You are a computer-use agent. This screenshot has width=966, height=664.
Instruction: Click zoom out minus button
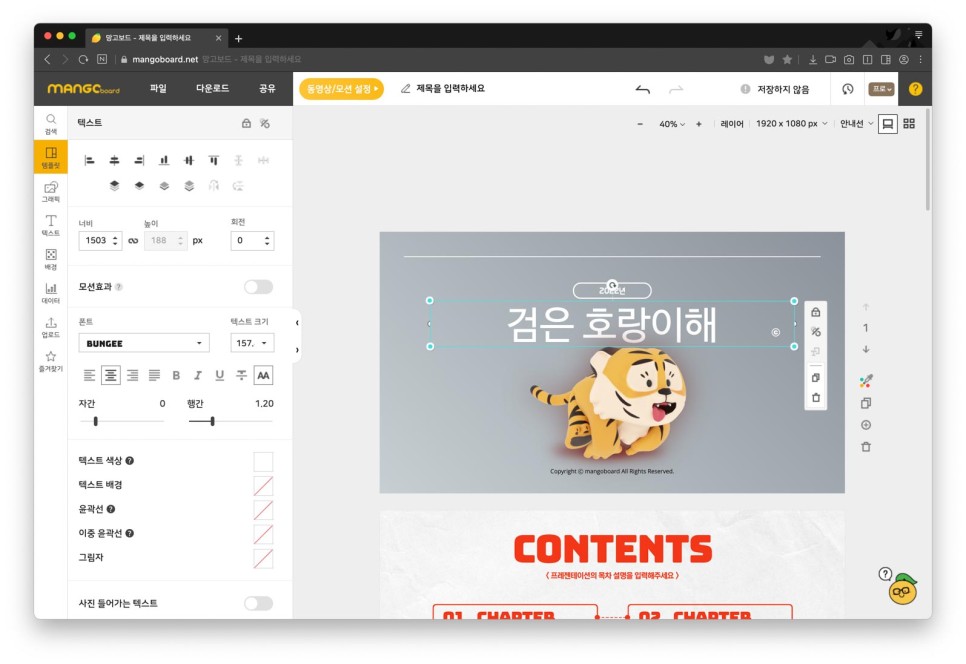640,124
